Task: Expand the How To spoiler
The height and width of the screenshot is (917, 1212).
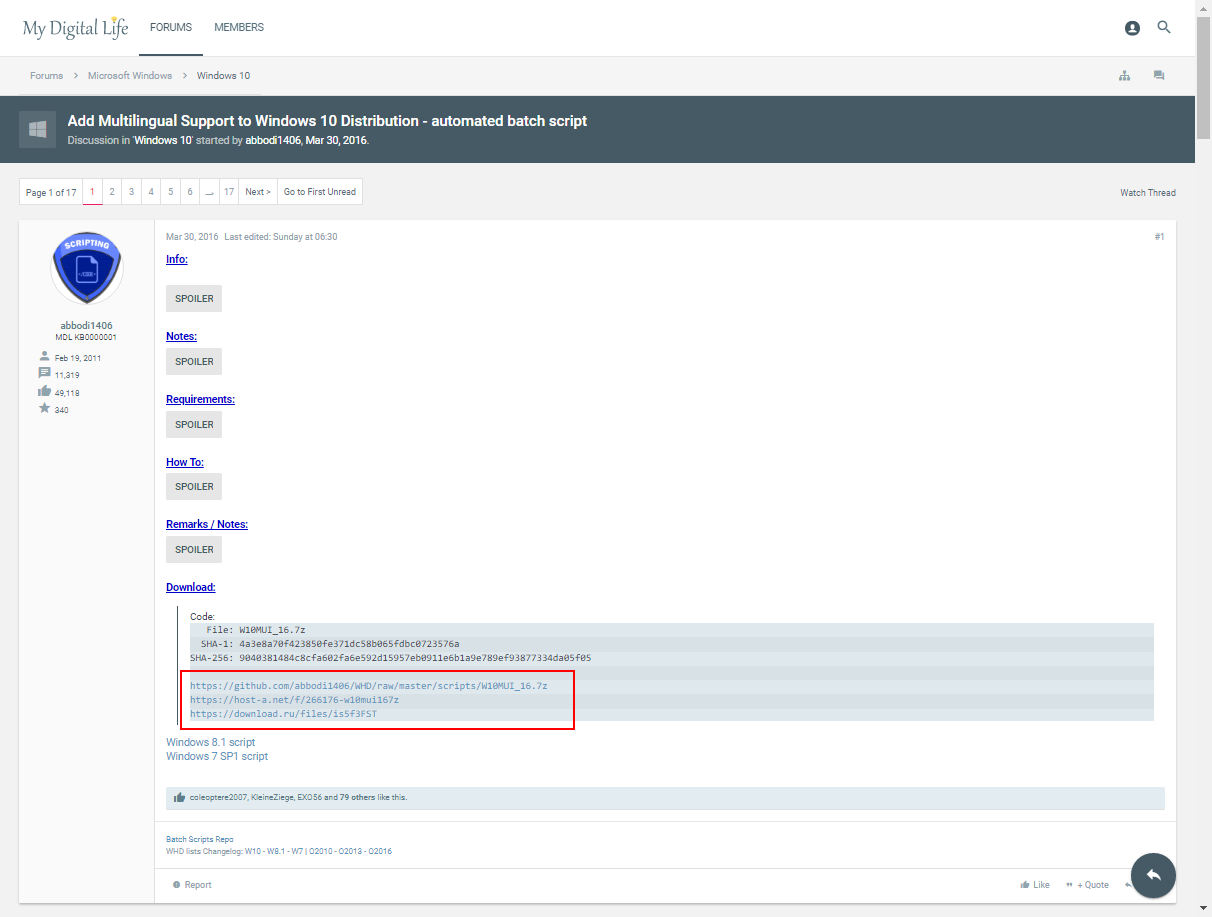Action: coord(194,486)
